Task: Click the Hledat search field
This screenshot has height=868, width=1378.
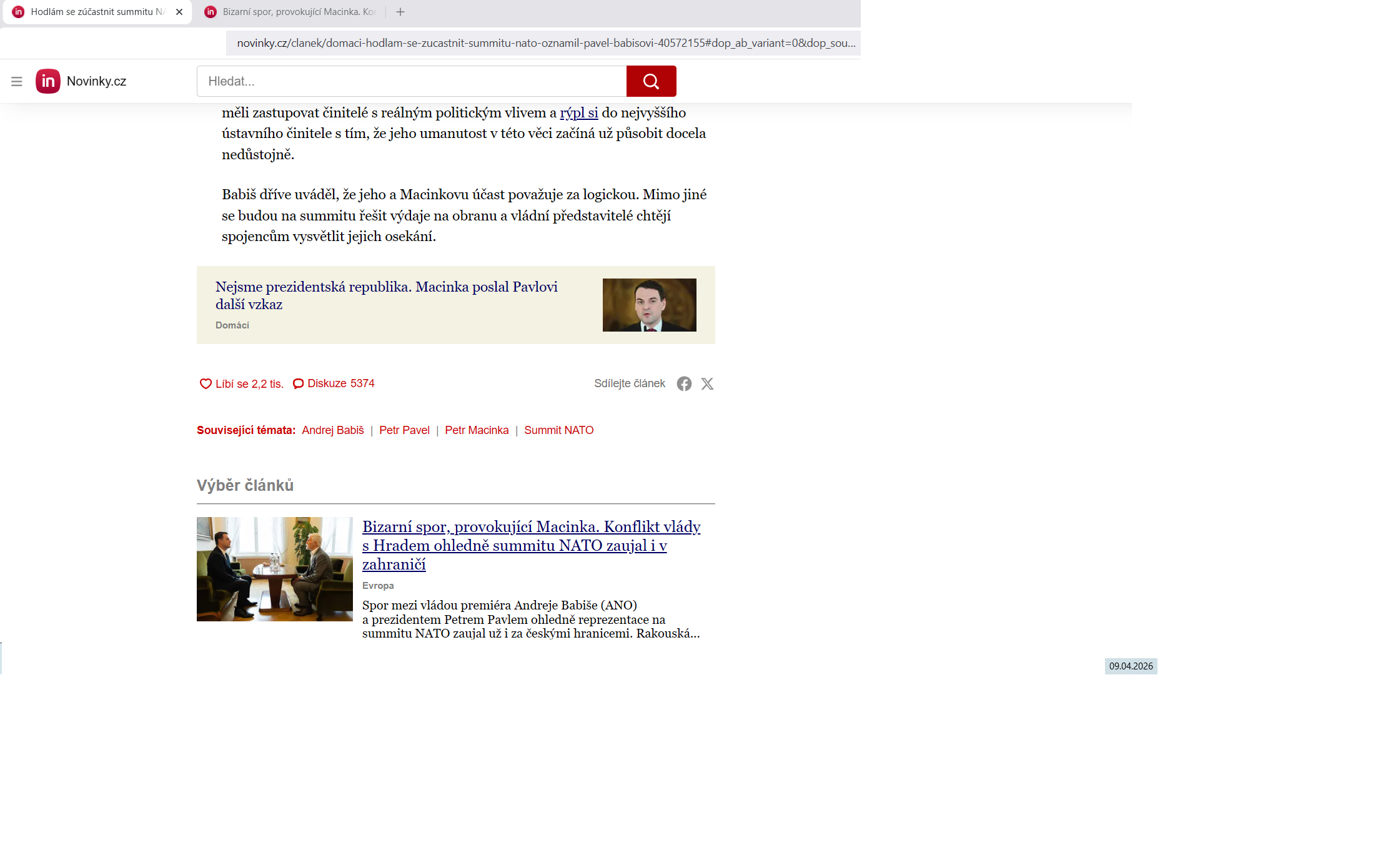Action: (x=411, y=81)
